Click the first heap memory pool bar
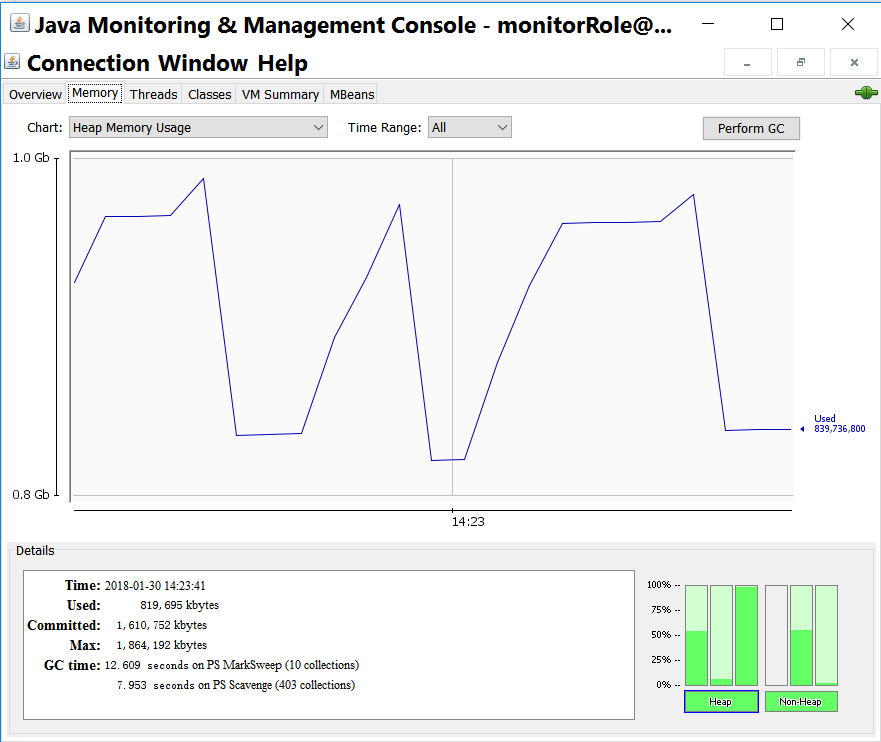The image size is (881, 742). pos(696,635)
